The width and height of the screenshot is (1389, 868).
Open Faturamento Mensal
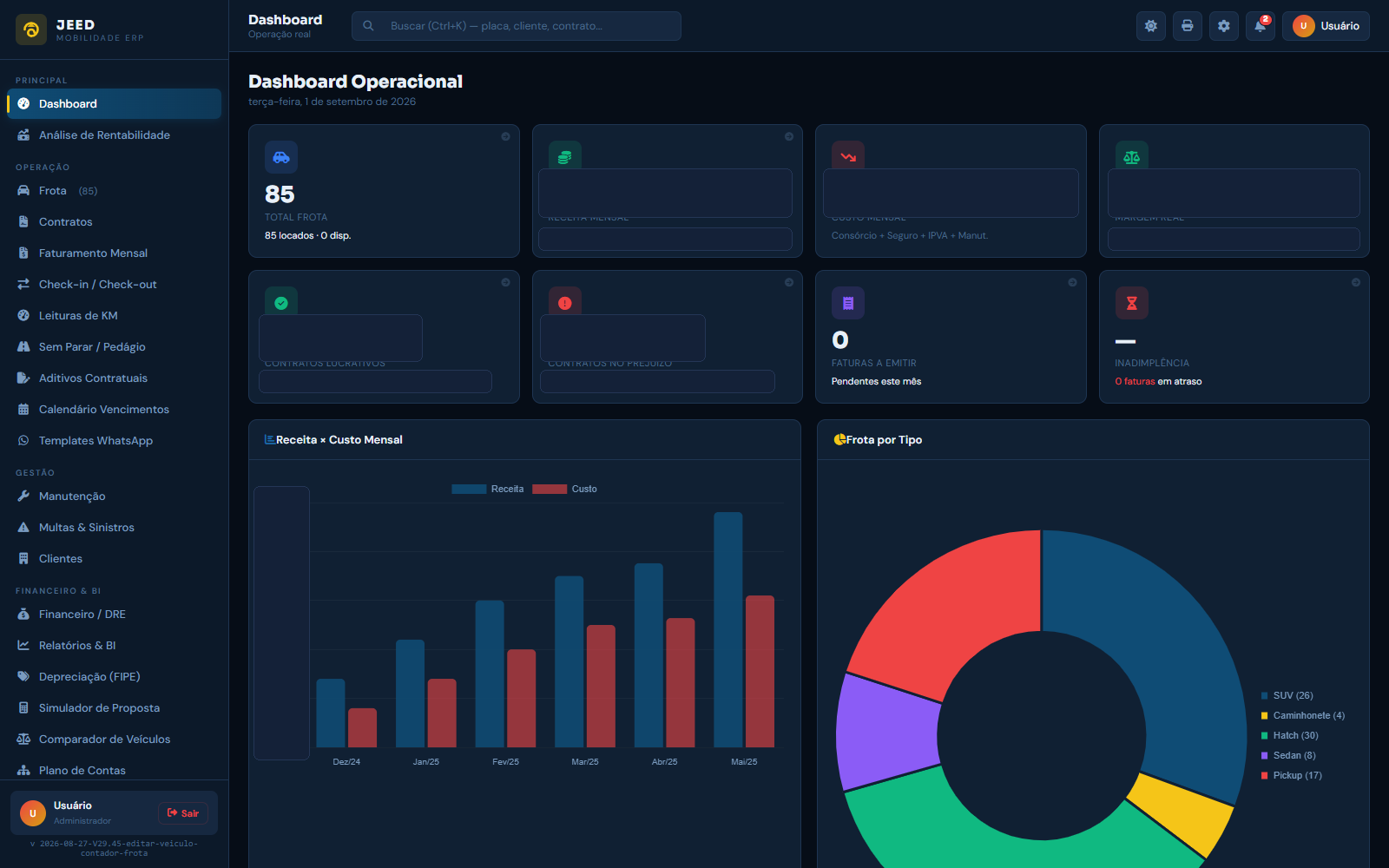(x=114, y=253)
